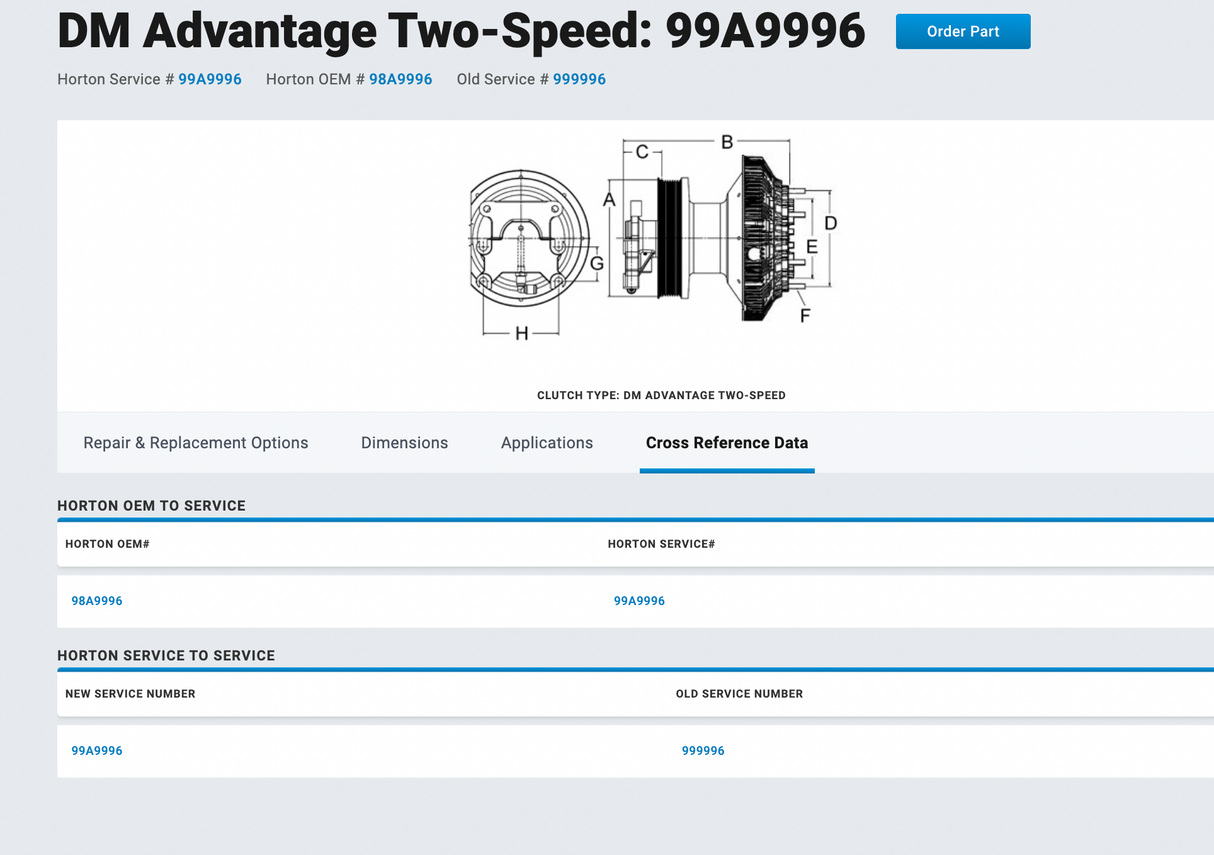Click the Order Part button
Screen dimensions: 1214x855
tap(962, 32)
